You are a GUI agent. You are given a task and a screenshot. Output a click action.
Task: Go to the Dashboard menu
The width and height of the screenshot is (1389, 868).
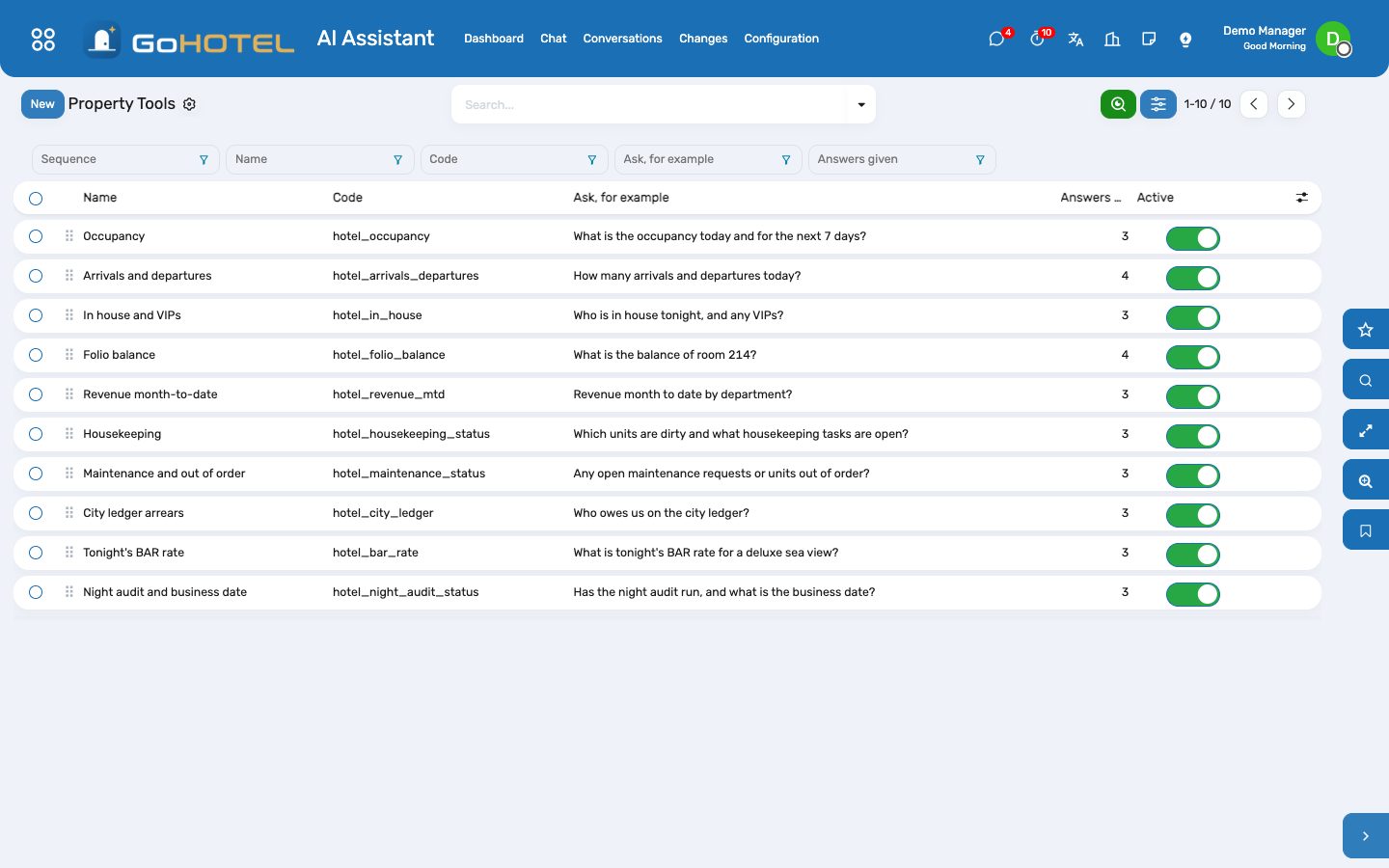pyautogui.click(x=494, y=39)
